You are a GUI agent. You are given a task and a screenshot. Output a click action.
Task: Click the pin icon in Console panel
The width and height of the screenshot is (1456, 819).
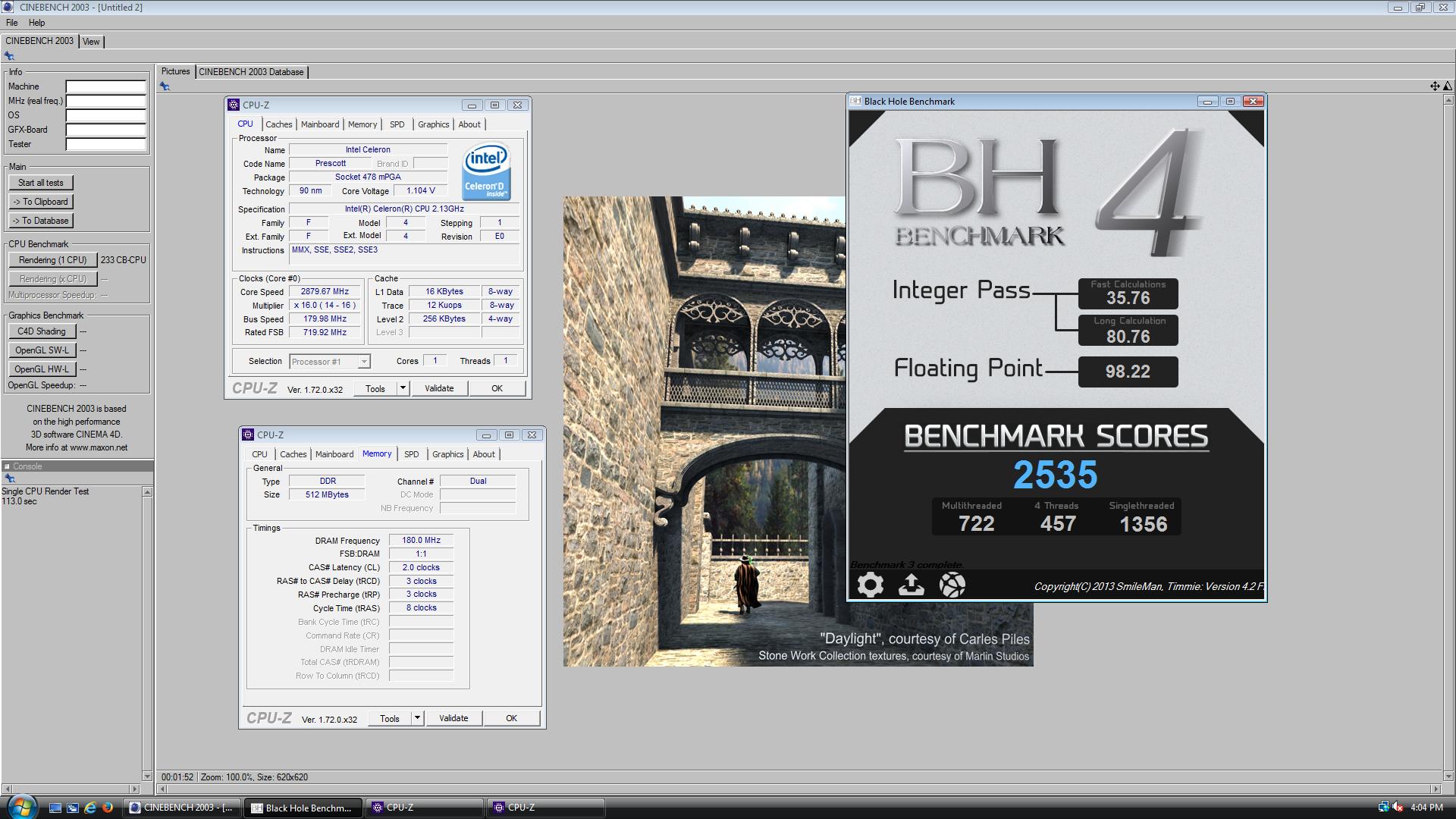point(10,479)
